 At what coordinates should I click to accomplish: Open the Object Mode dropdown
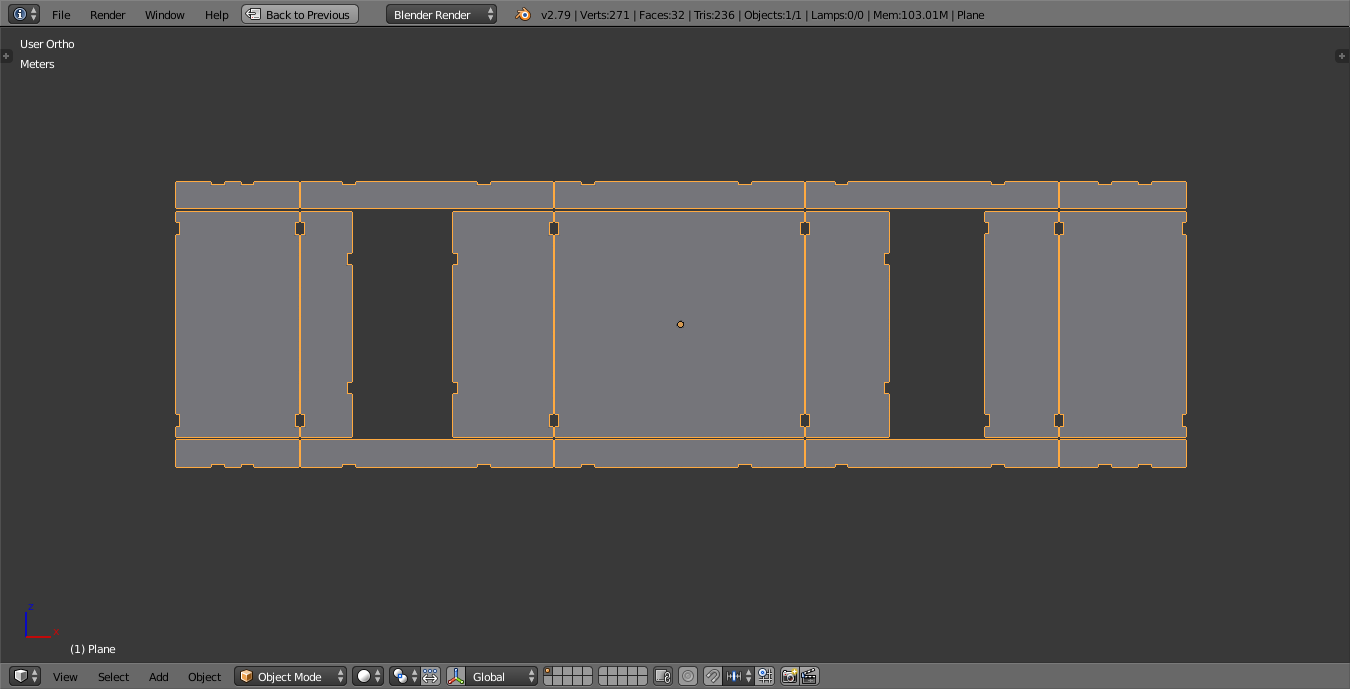tap(291, 677)
